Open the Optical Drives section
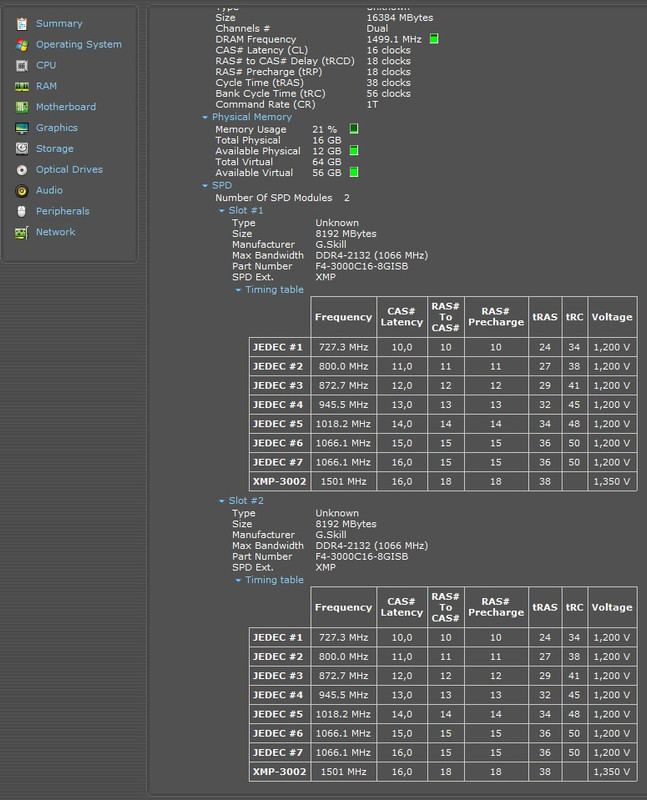Screen dimensions: 647x800 tap(69, 169)
